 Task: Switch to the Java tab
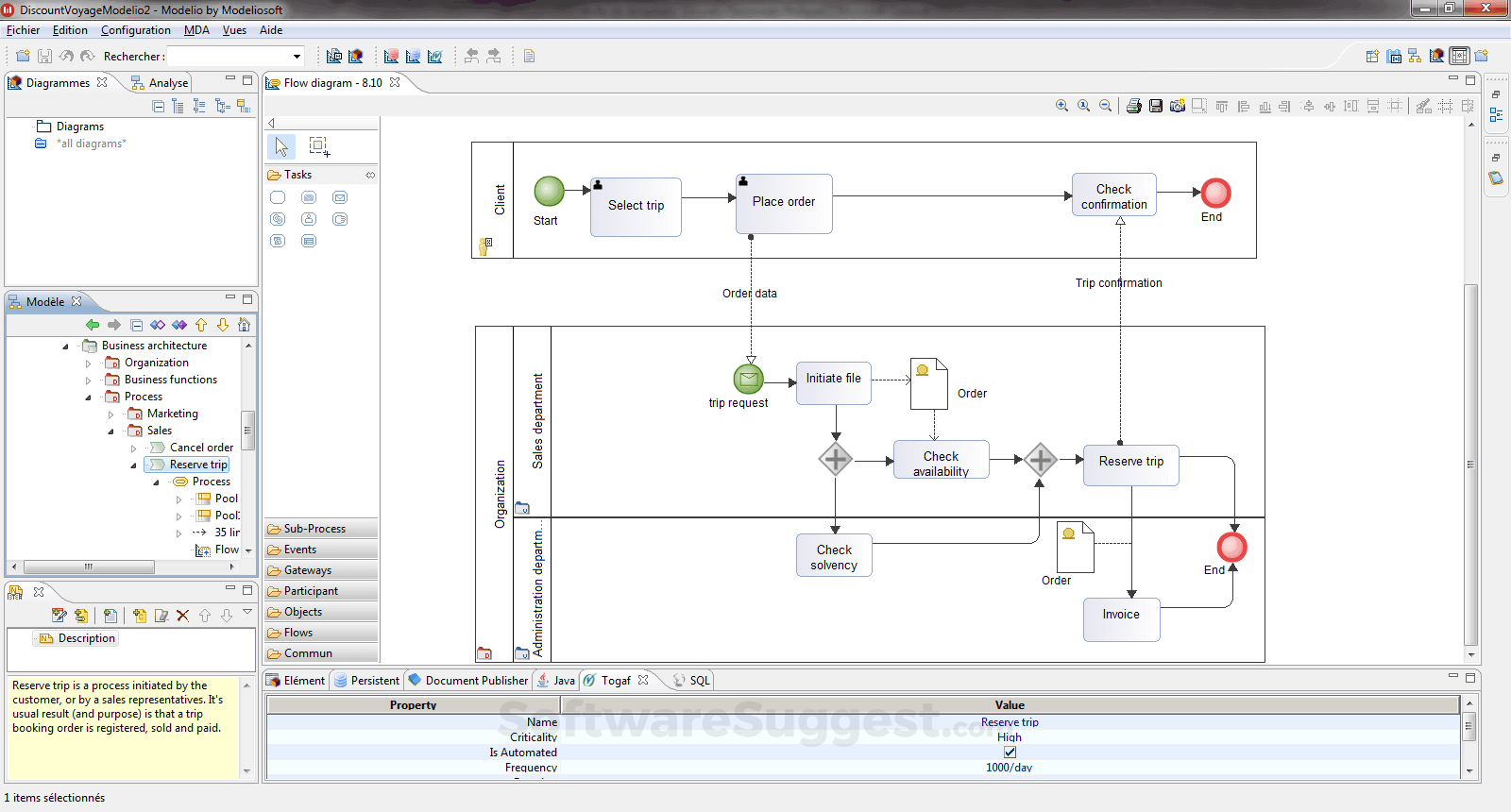point(564,680)
